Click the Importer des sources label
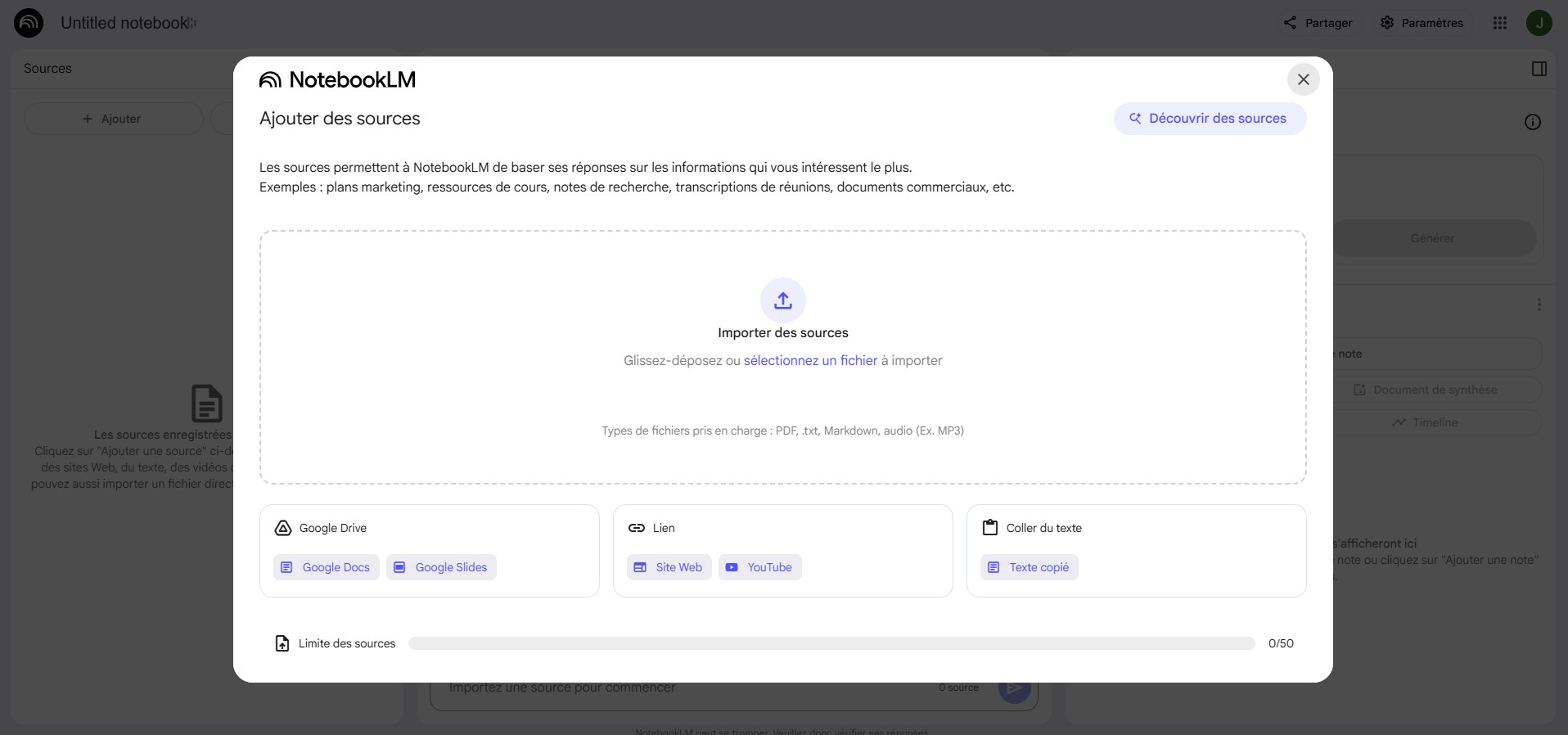Screen dimensions: 1568x735 (783, 333)
